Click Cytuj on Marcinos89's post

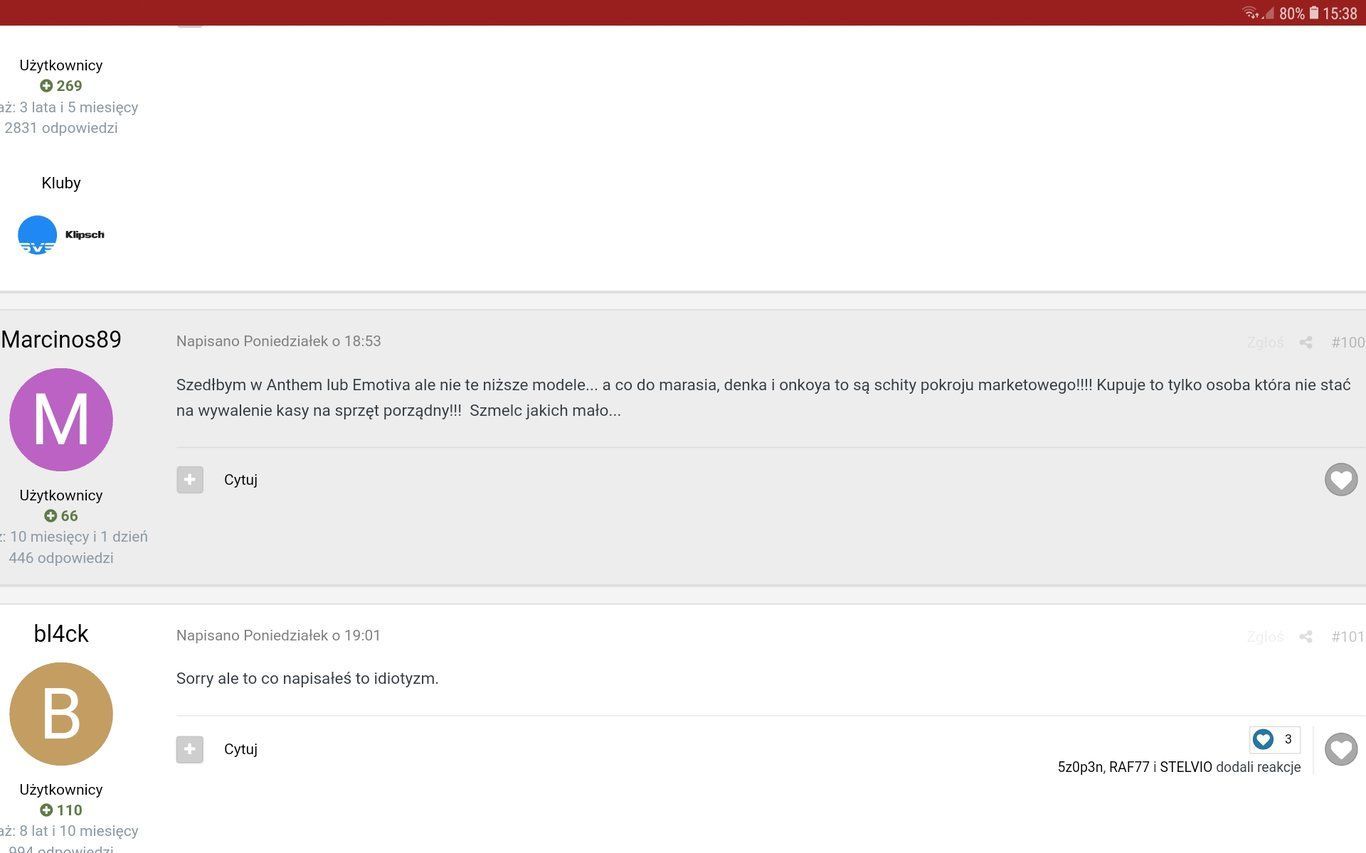(241, 480)
